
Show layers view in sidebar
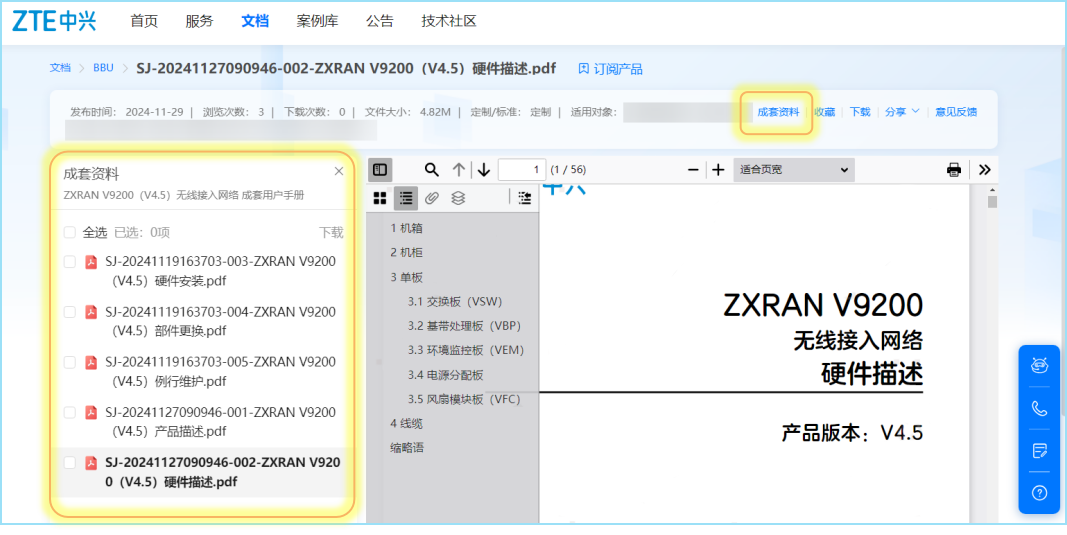pos(458,198)
